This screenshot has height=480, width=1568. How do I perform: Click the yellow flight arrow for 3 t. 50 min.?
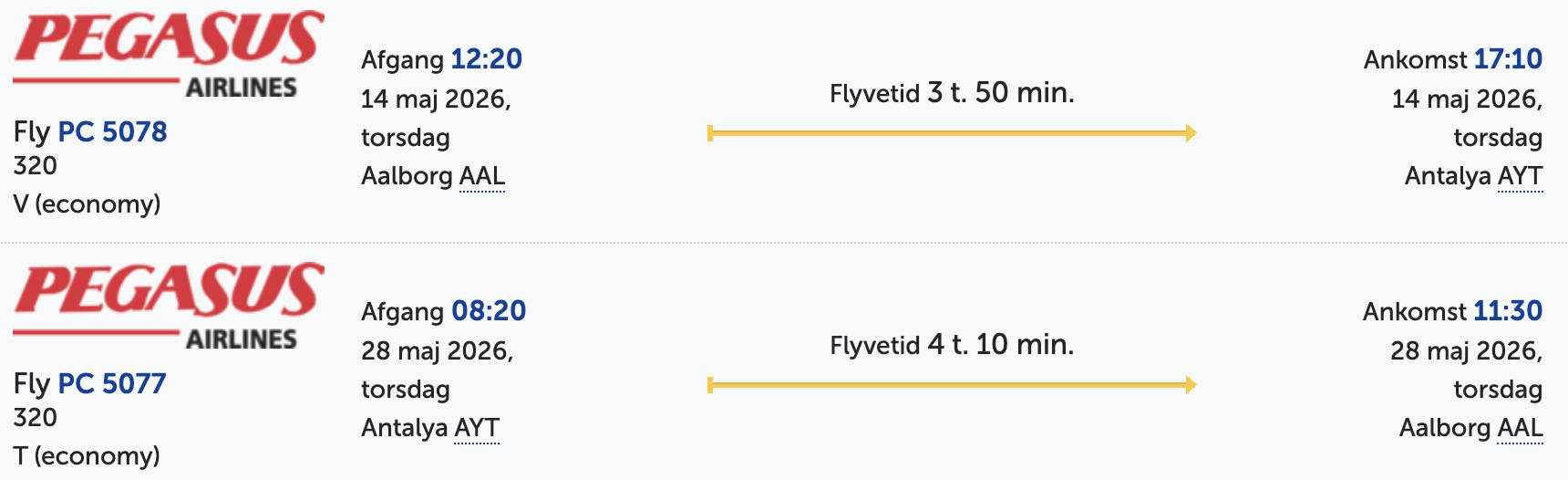951,133
